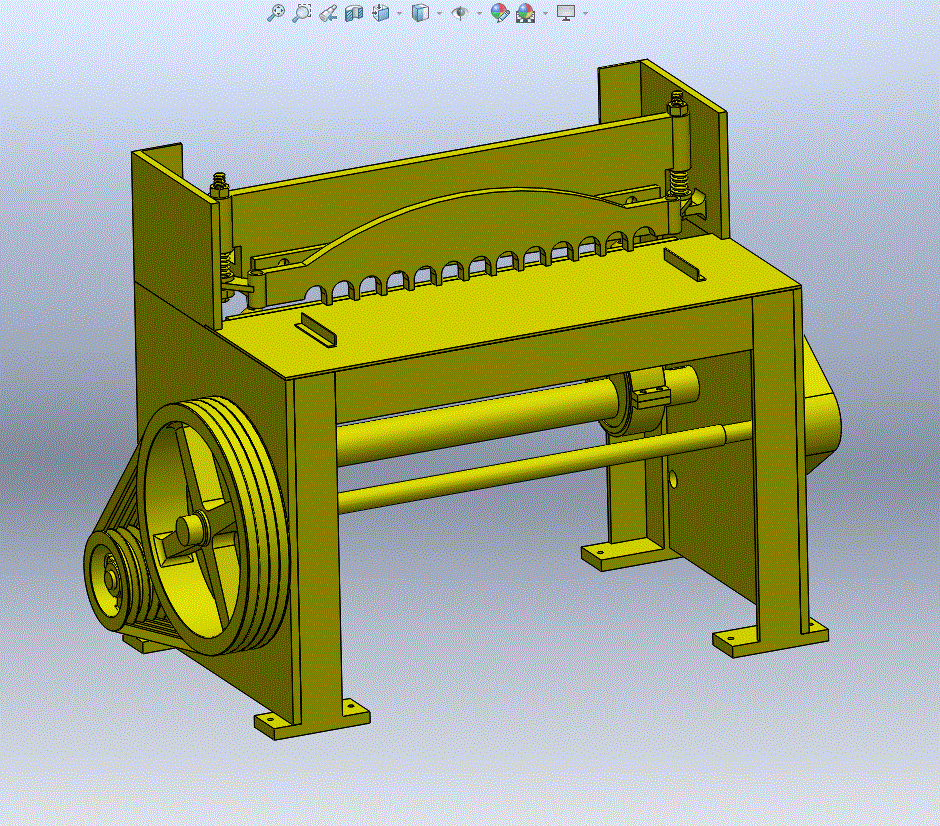Click the Edit Appearance color ball icon
This screenshot has height=826, width=940.
click(499, 13)
